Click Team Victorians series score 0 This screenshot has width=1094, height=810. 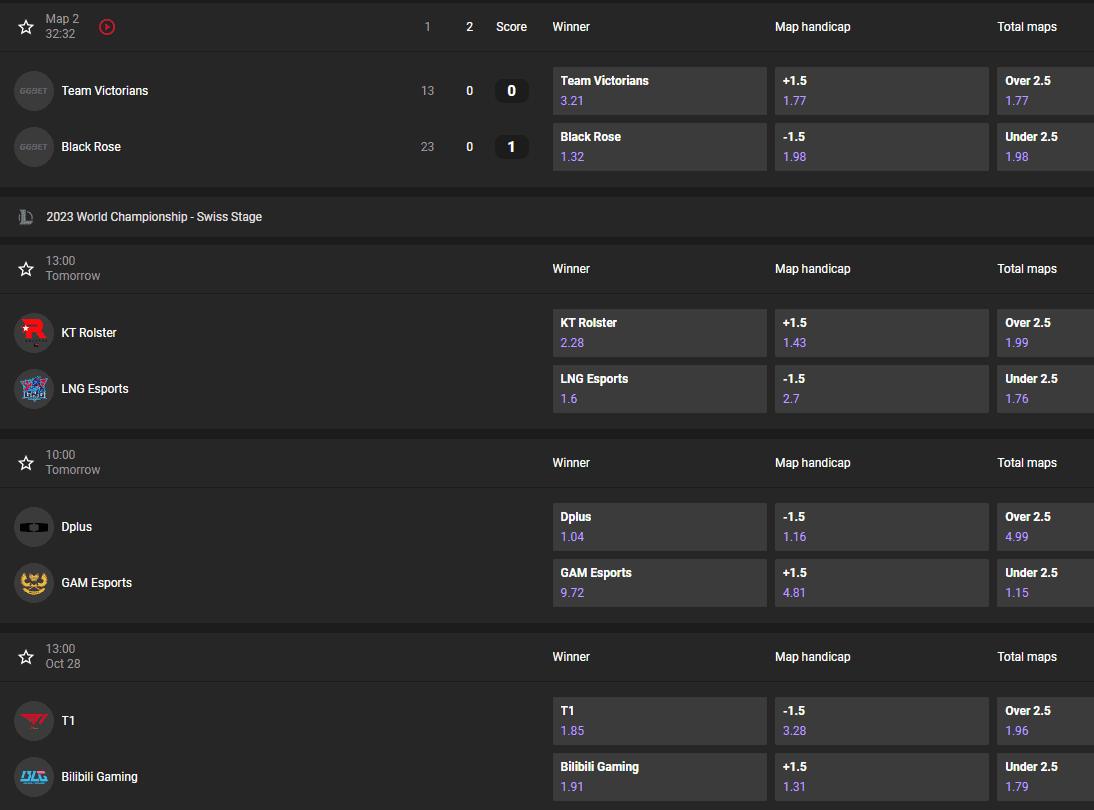coord(511,91)
